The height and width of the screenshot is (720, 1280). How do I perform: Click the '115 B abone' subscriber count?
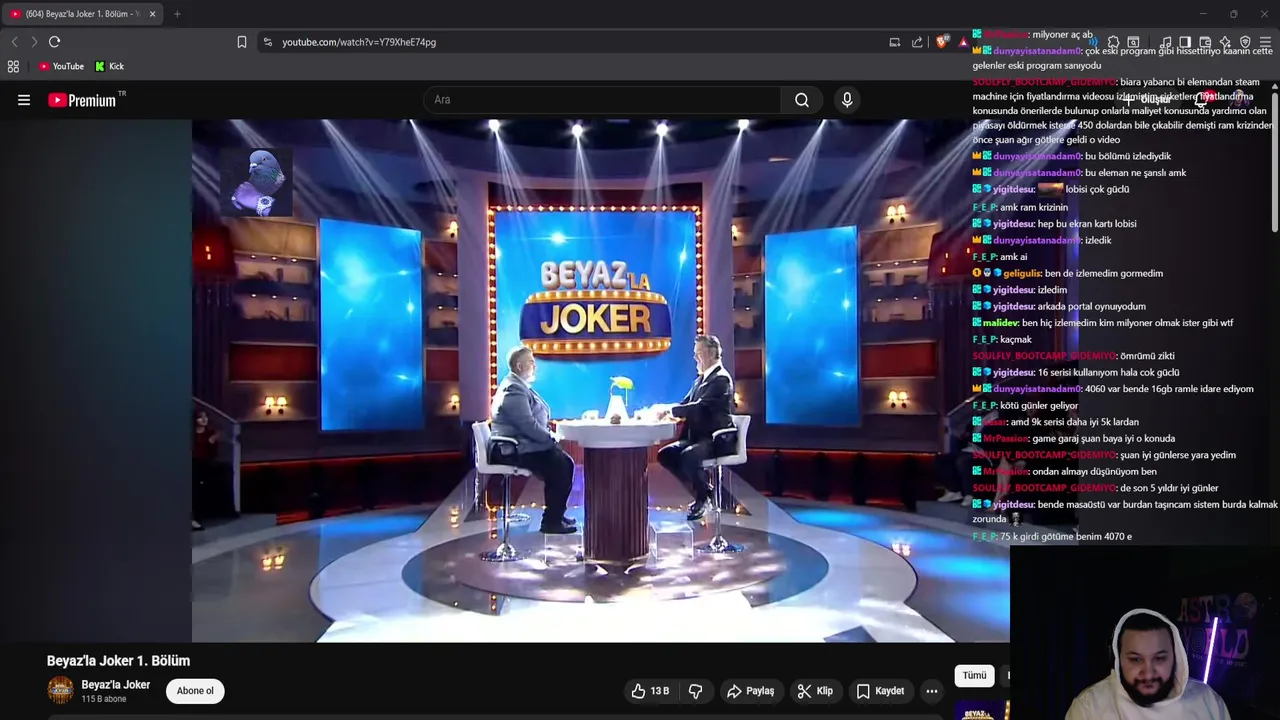[x=104, y=699]
